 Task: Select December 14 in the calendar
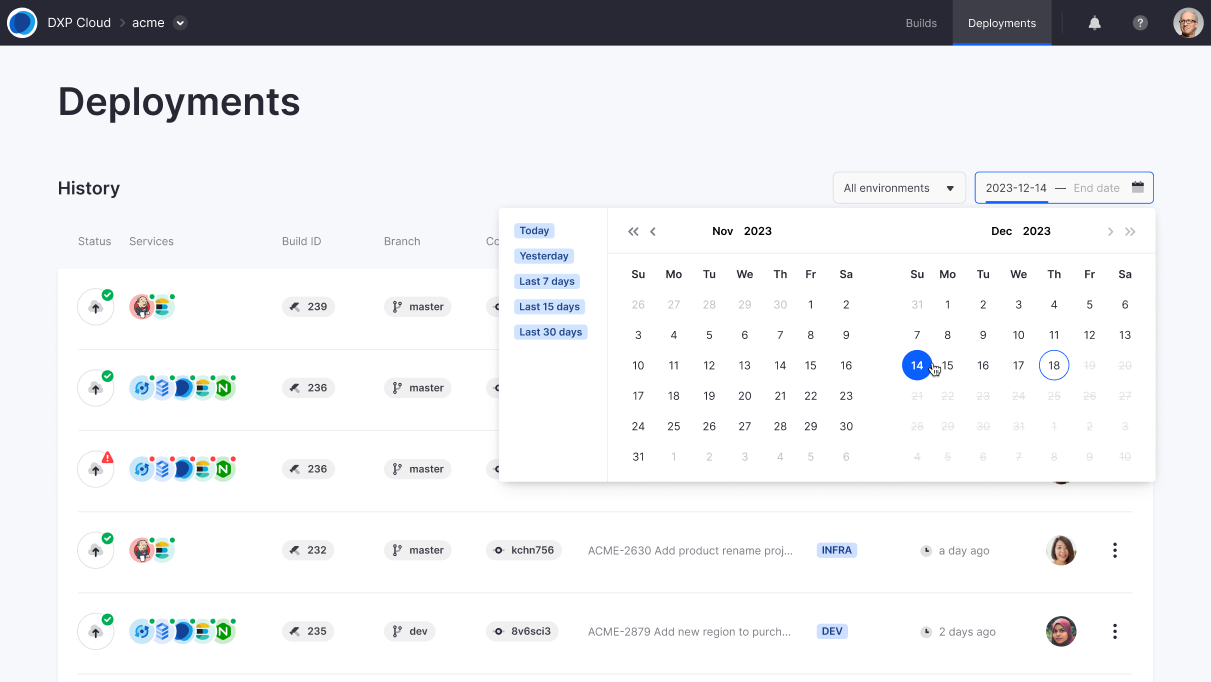[x=917, y=366]
